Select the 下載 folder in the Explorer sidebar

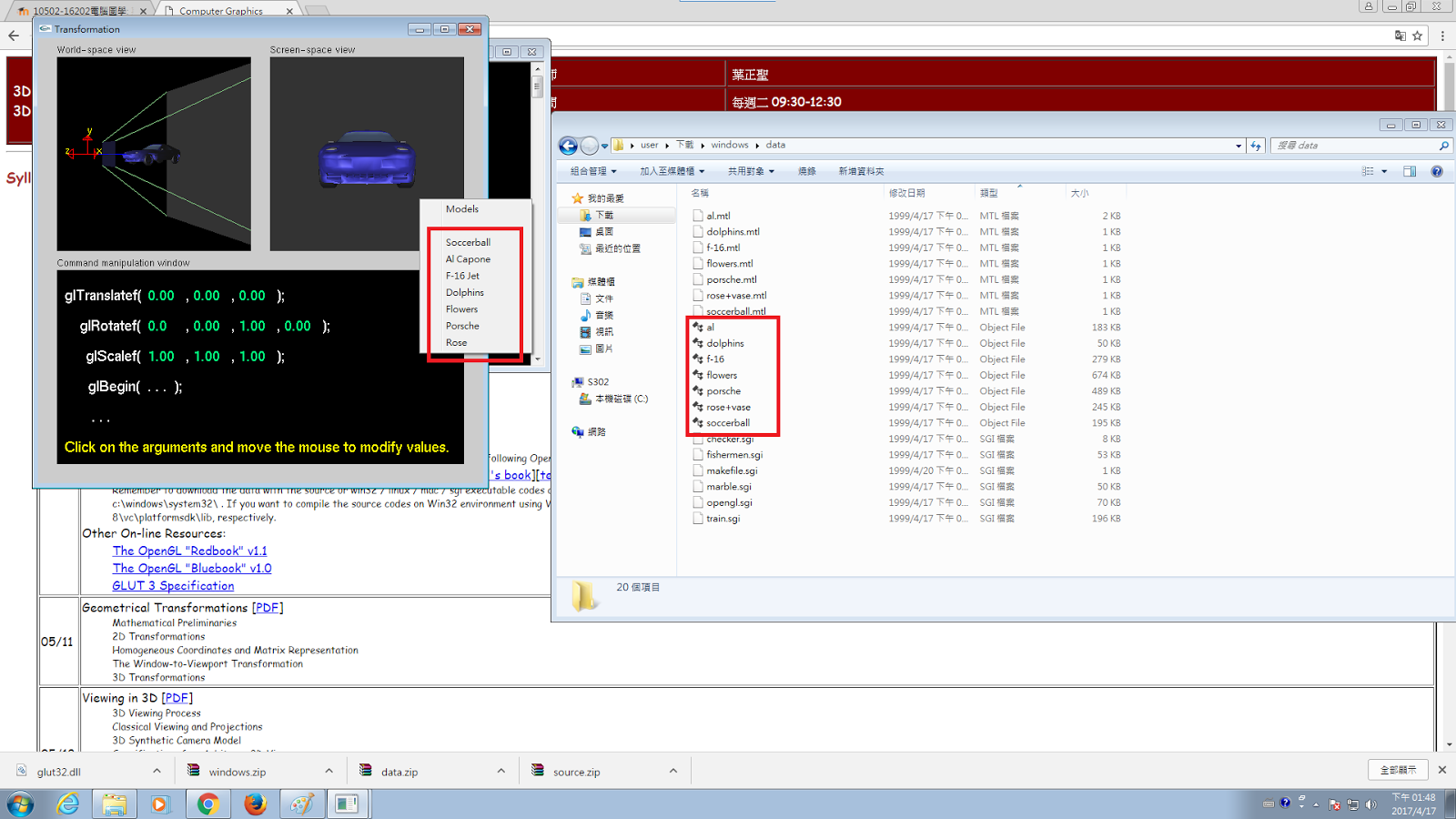coord(604,216)
